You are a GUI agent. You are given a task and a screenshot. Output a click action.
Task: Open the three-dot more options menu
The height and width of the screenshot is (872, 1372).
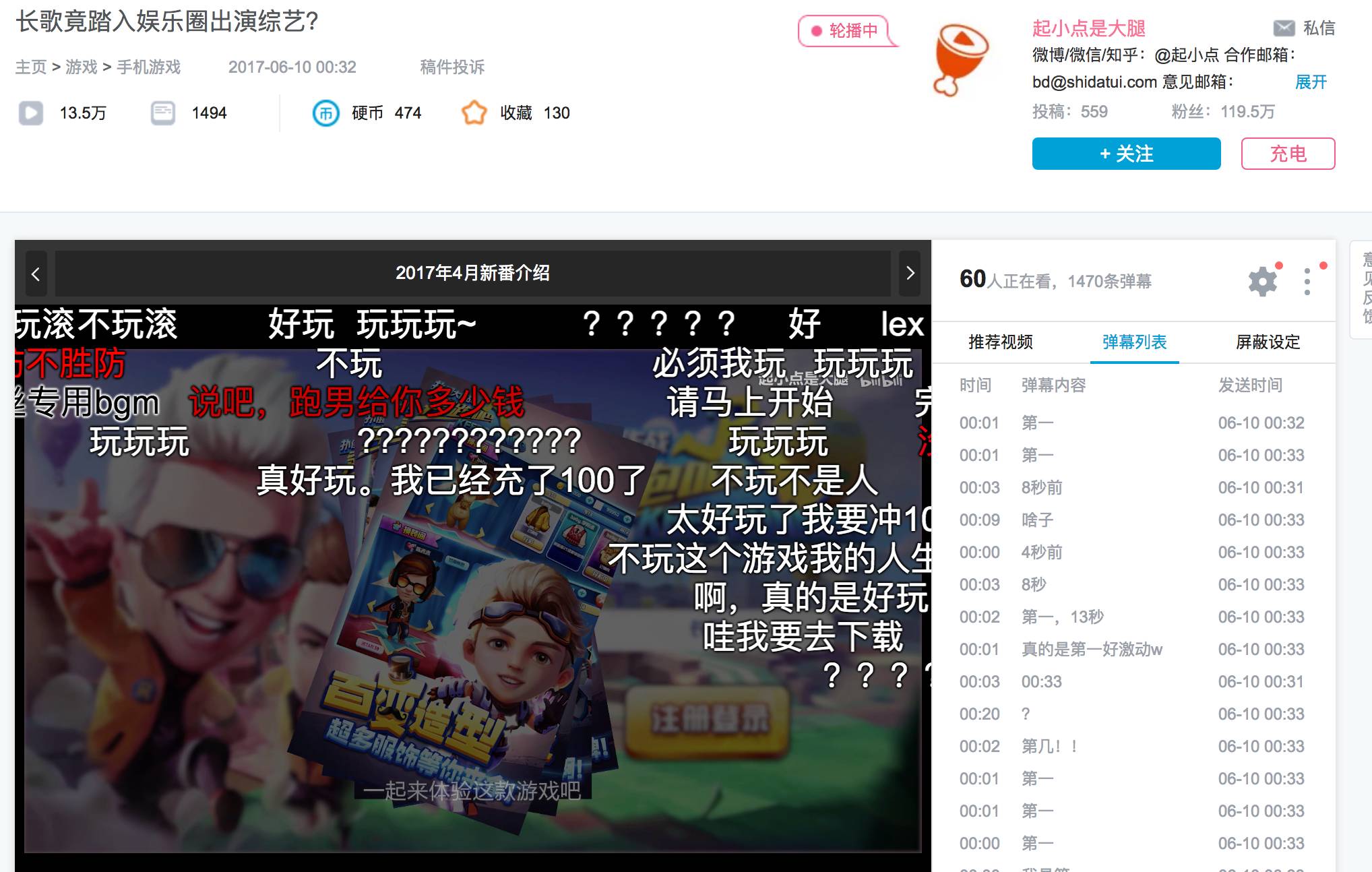coord(1307,281)
